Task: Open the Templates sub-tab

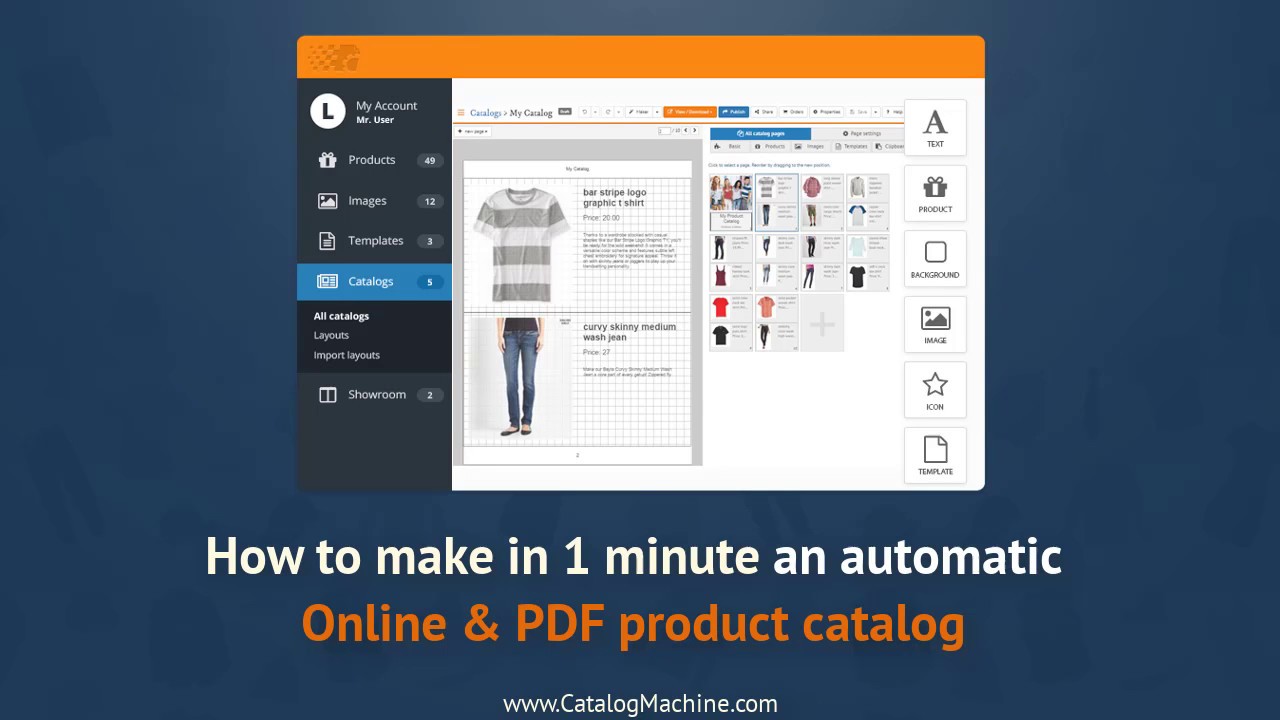Action: [851, 146]
